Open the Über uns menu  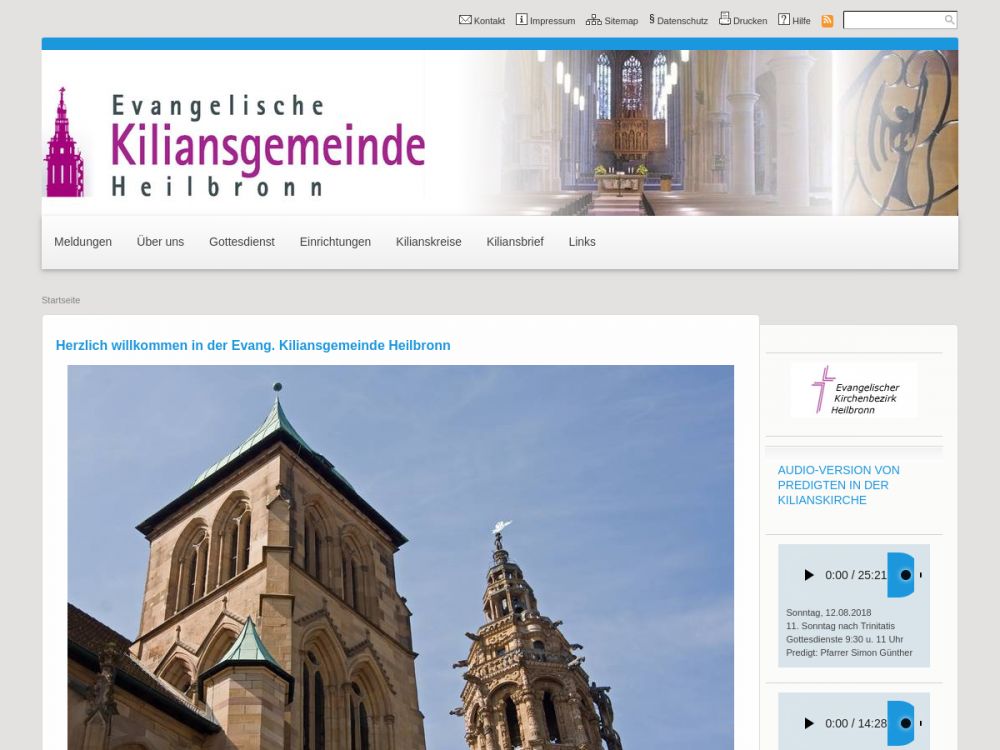click(160, 242)
